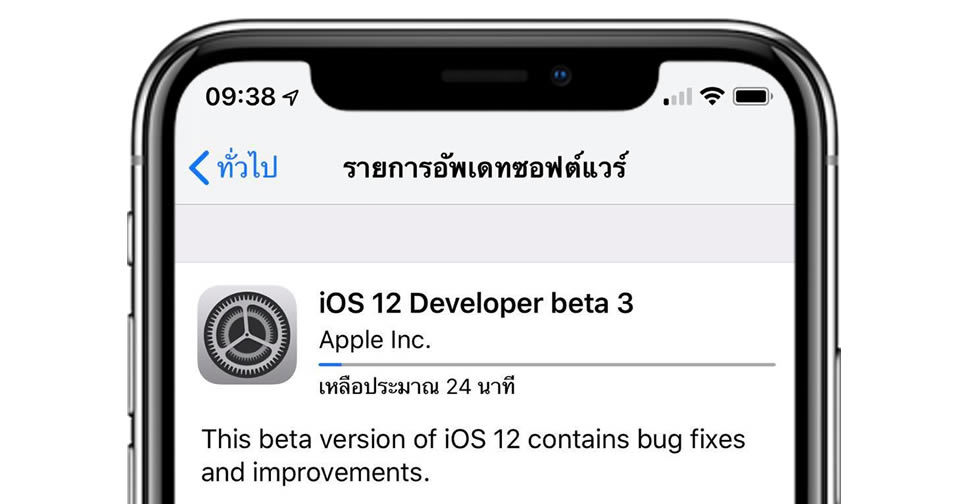Tap the 09:38 clock in status bar

pyautogui.click(x=240, y=97)
